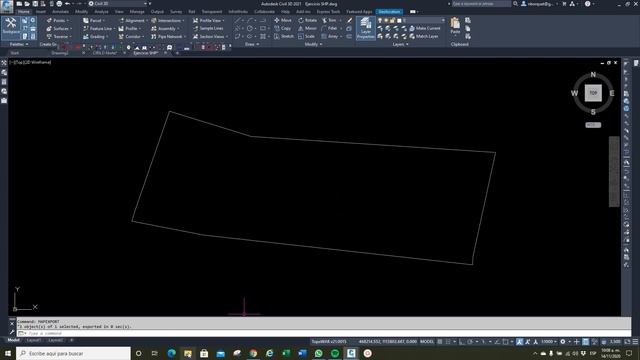
Task: Toggle polar tracking in status bar
Action: (x=470, y=342)
